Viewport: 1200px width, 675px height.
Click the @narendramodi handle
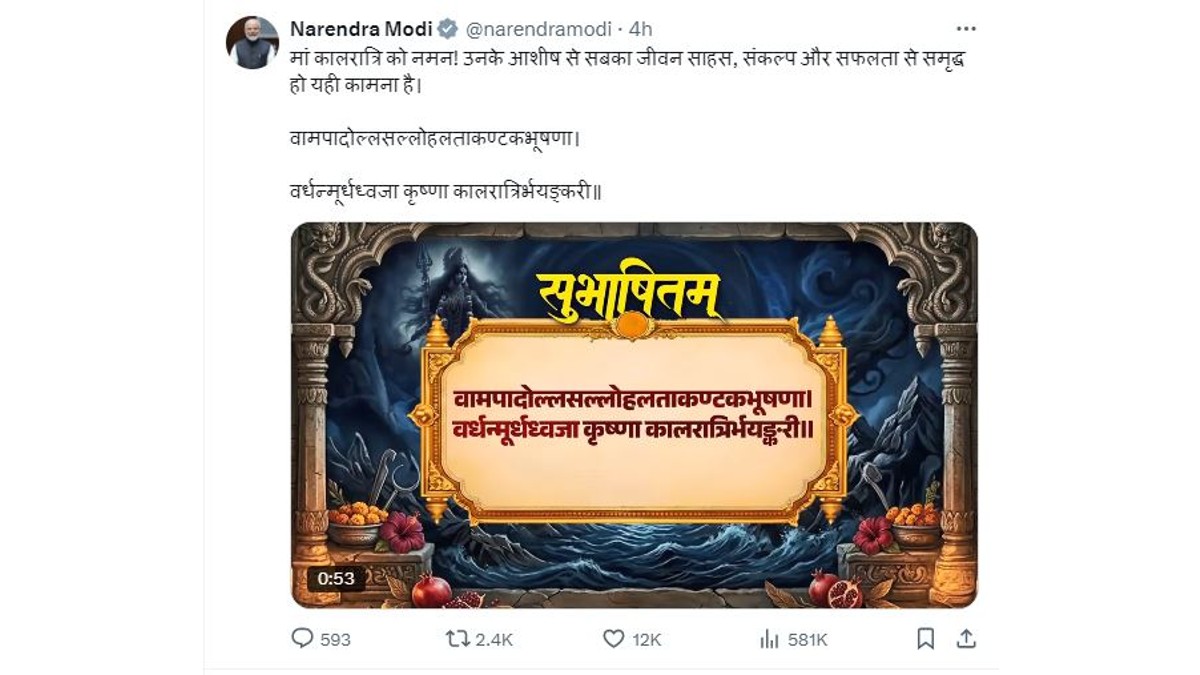536,29
